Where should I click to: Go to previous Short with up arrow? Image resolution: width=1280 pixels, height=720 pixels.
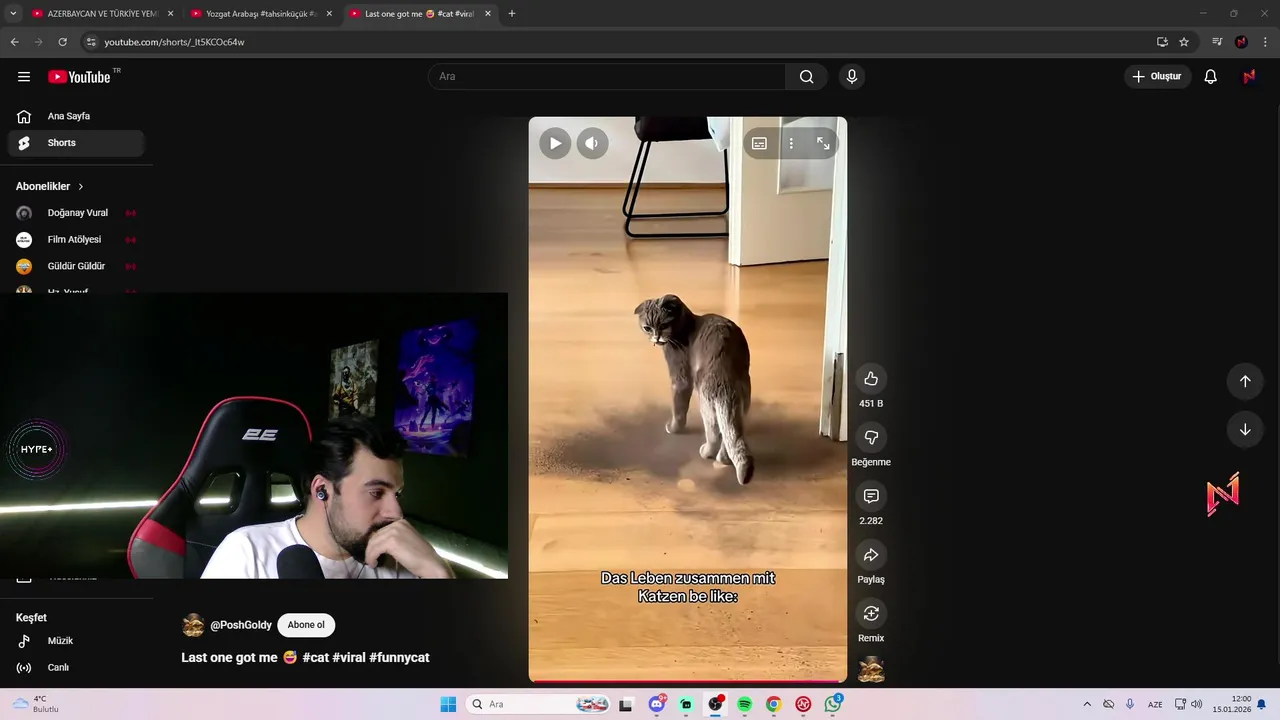(1245, 381)
